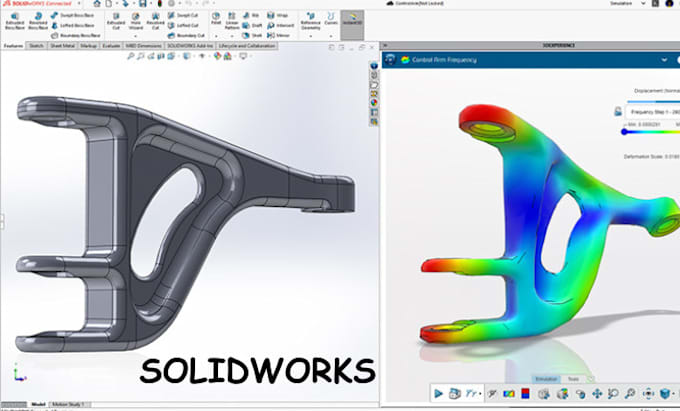The width and height of the screenshot is (680, 411).
Task: Open the Simulation role dropdown at top right
Action: click(x=643, y=3)
